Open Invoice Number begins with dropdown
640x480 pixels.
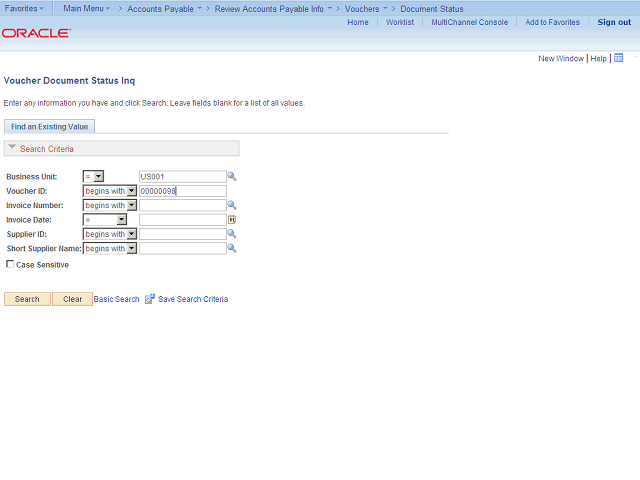click(x=110, y=205)
